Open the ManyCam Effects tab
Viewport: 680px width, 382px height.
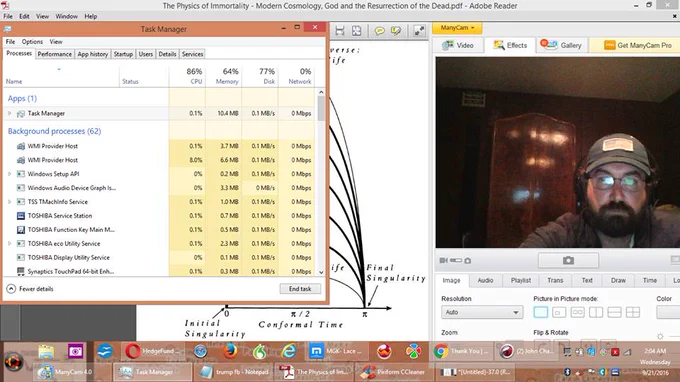[510, 45]
